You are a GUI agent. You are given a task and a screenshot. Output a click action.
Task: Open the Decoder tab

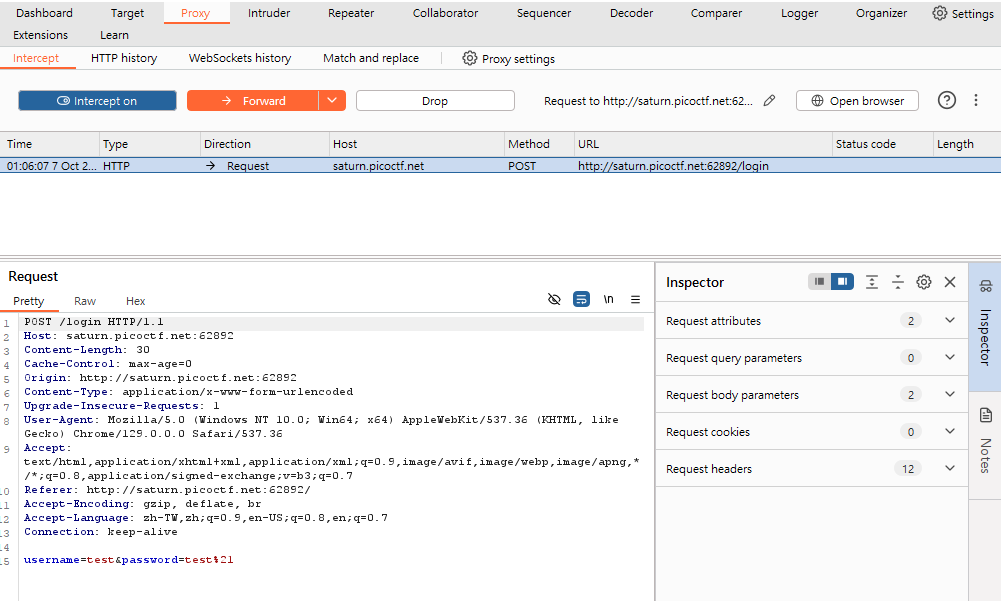[x=631, y=13]
